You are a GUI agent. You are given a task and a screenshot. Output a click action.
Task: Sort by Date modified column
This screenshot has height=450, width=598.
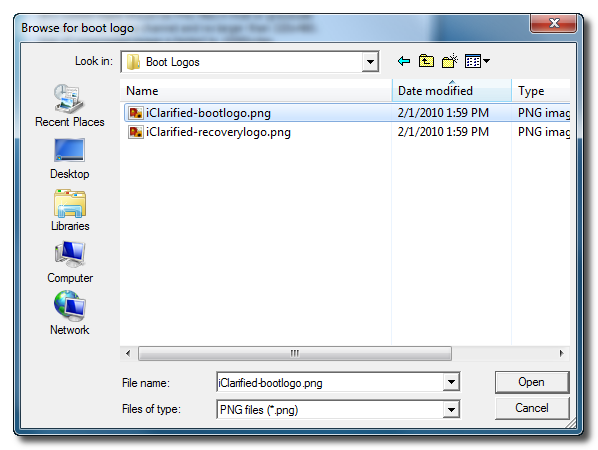(x=452, y=91)
